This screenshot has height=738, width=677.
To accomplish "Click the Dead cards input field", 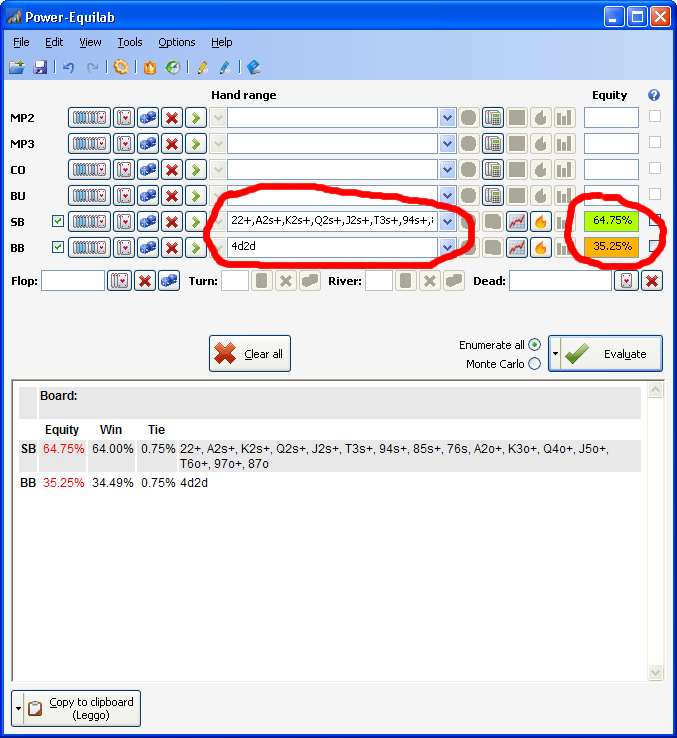I will coord(560,281).
